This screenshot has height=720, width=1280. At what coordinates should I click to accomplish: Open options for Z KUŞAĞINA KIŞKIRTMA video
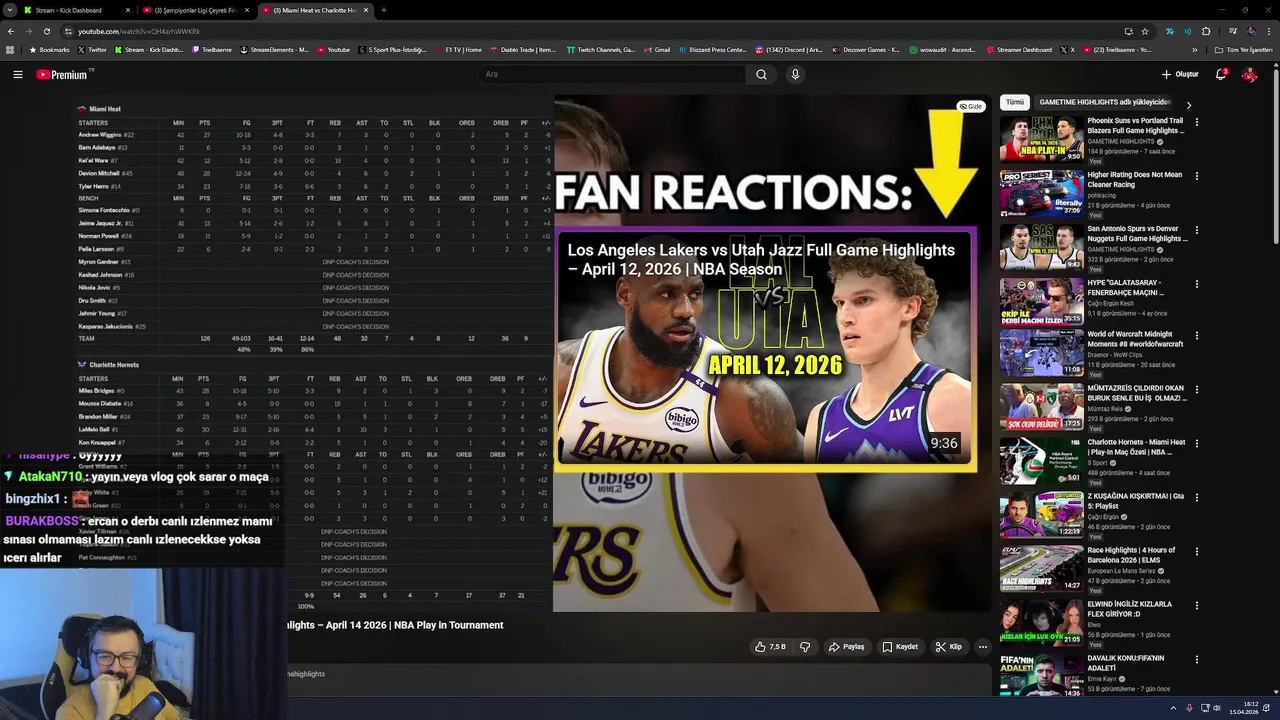pos(1196,500)
